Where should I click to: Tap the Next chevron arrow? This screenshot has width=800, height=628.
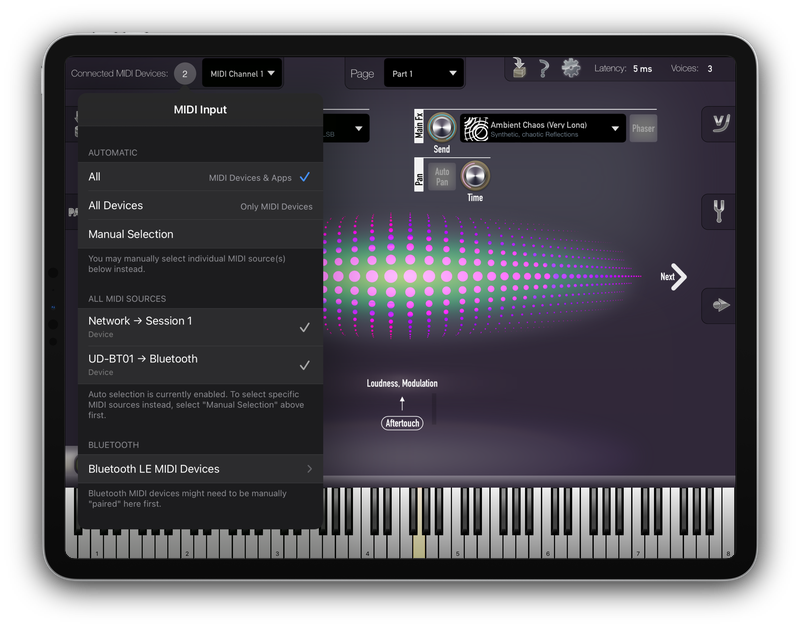677,277
